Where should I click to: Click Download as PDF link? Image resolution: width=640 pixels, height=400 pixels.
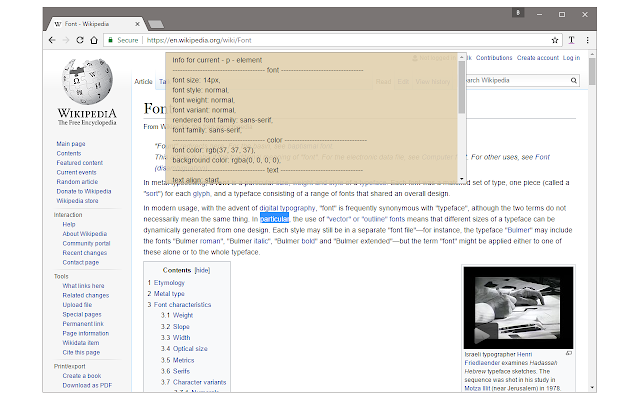tap(87, 385)
